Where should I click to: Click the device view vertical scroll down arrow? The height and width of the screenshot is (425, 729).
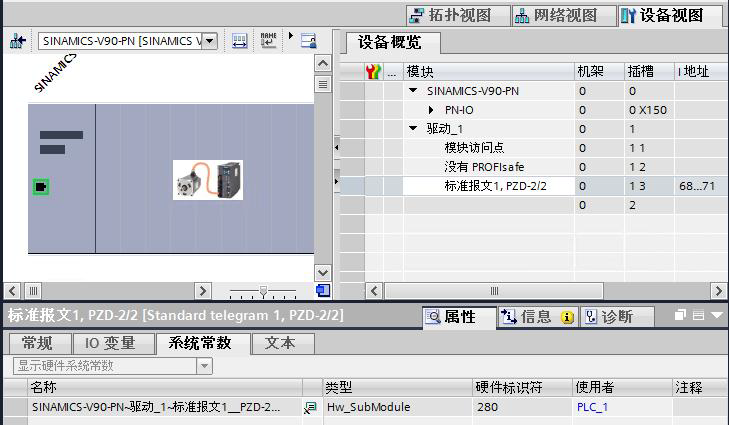(323, 272)
